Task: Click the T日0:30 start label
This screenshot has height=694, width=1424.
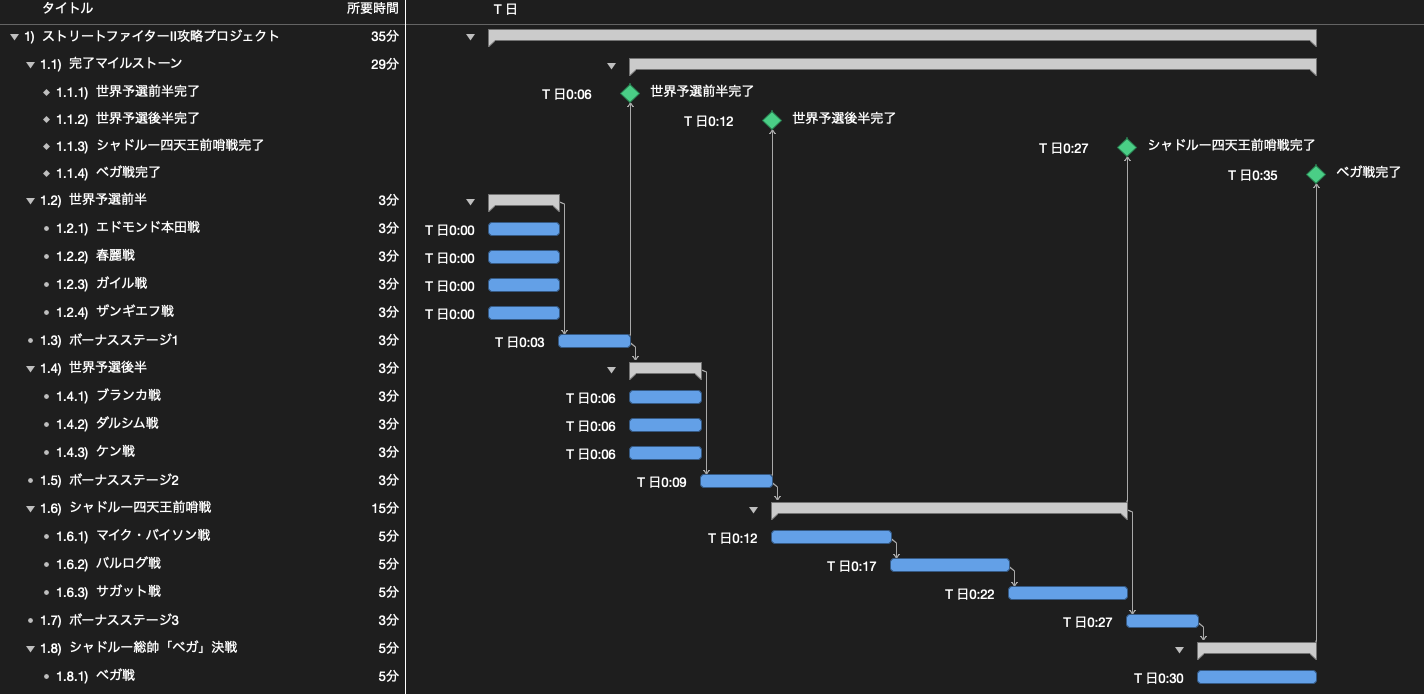Action: tap(1159, 678)
